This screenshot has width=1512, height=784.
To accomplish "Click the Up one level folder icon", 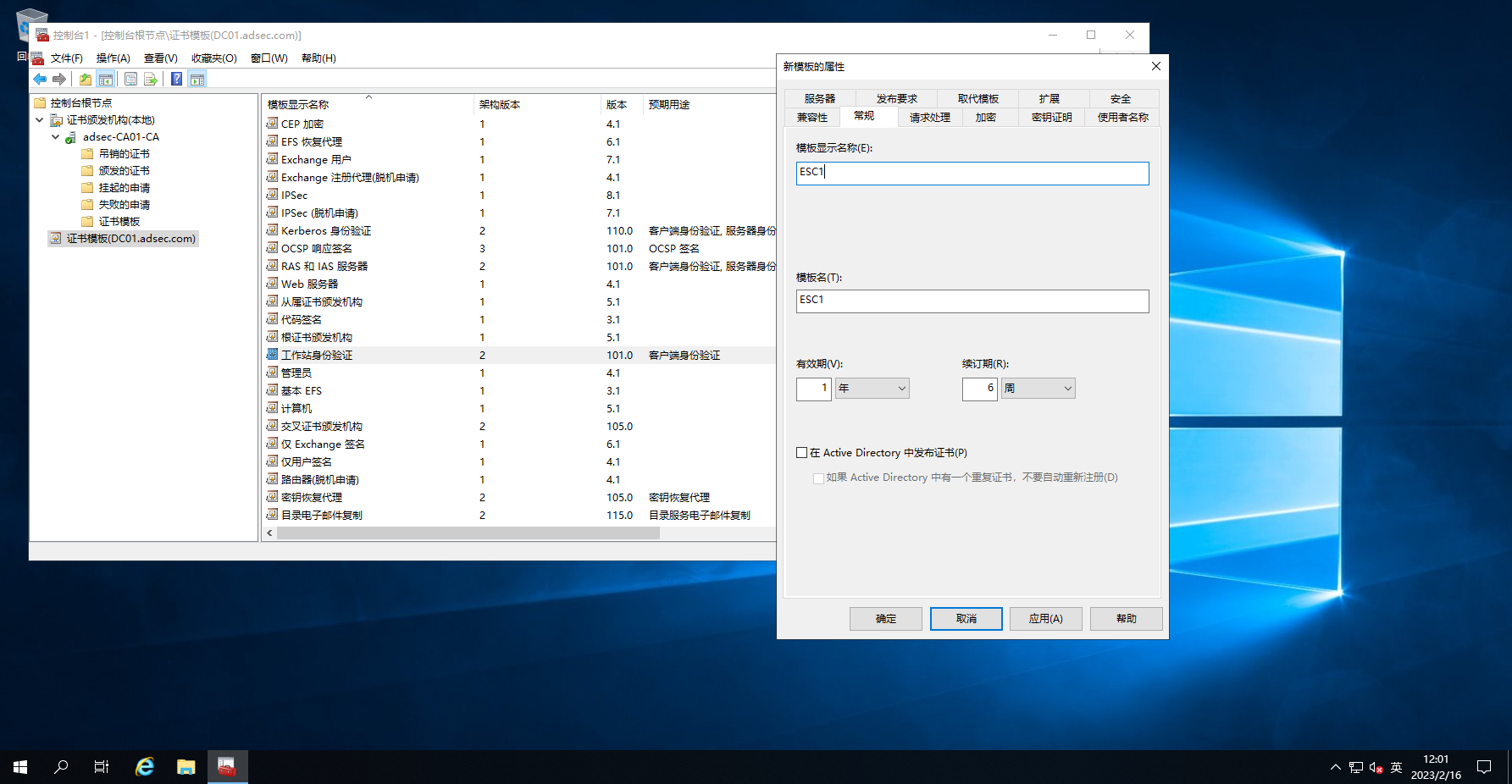I will click(86, 80).
